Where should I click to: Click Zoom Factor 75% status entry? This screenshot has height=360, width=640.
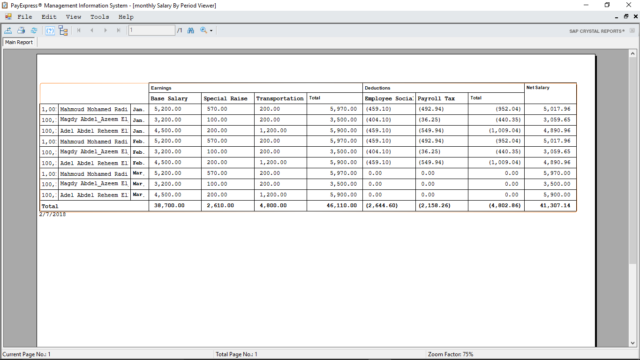tap(450, 354)
